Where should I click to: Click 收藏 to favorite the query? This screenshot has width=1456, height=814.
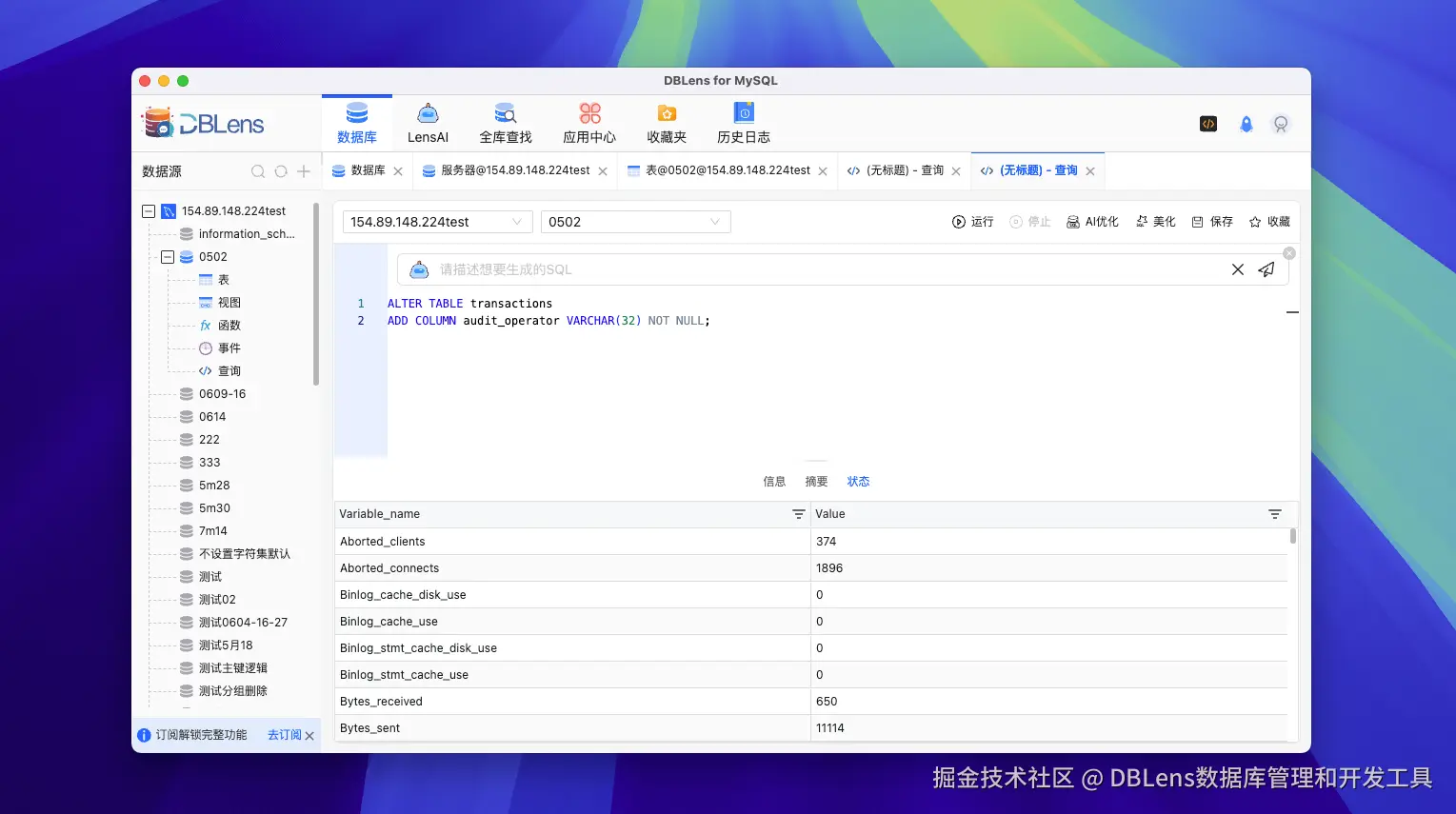click(x=1269, y=222)
